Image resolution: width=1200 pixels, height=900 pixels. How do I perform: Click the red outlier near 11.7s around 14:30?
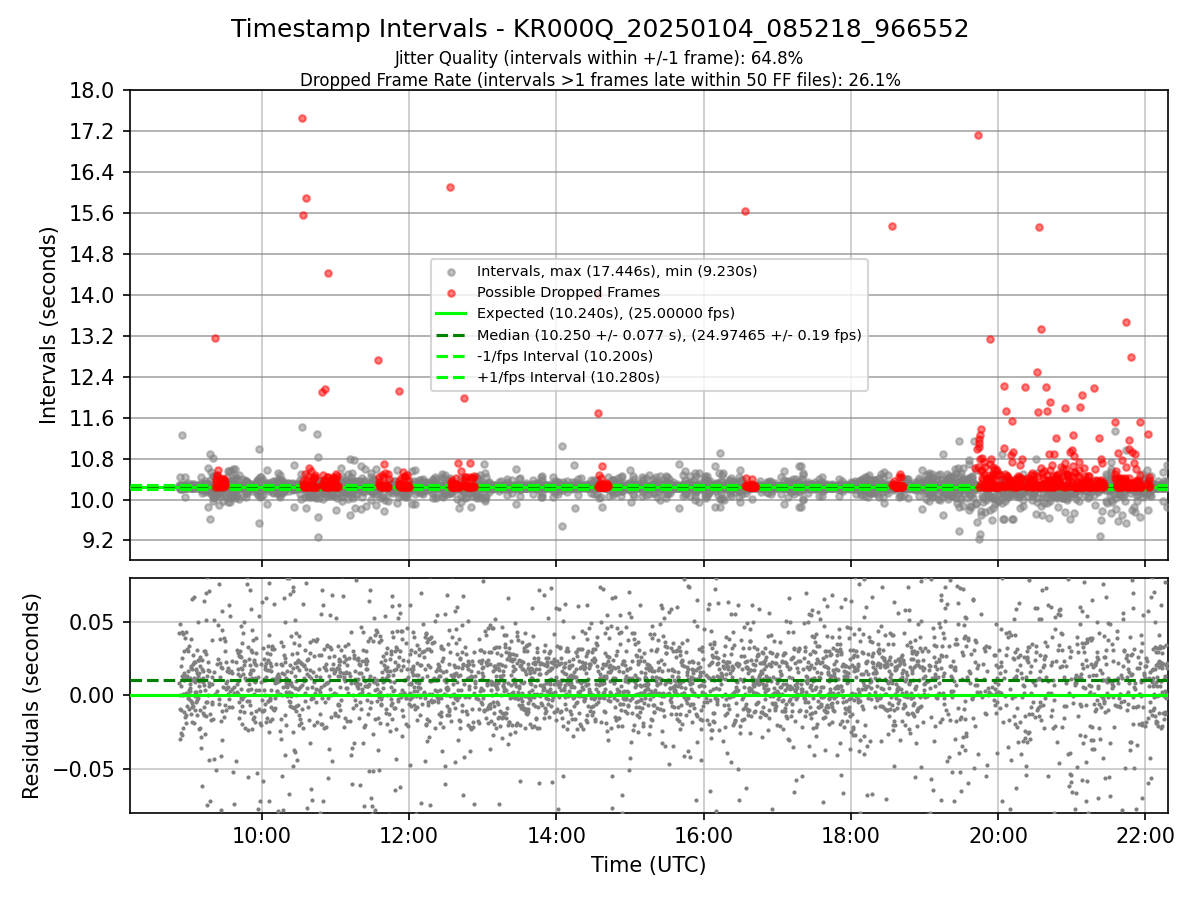click(598, 413)
